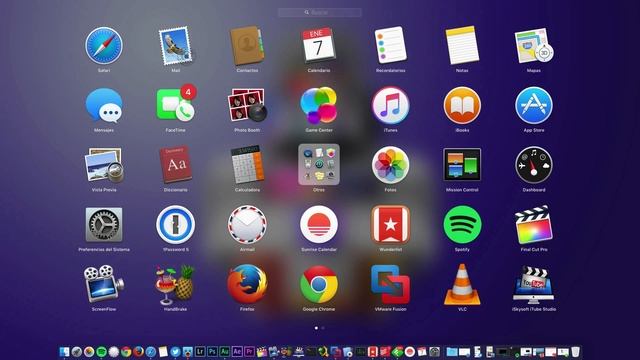
Task: Open Photo Booth
Action: [247, 105]
